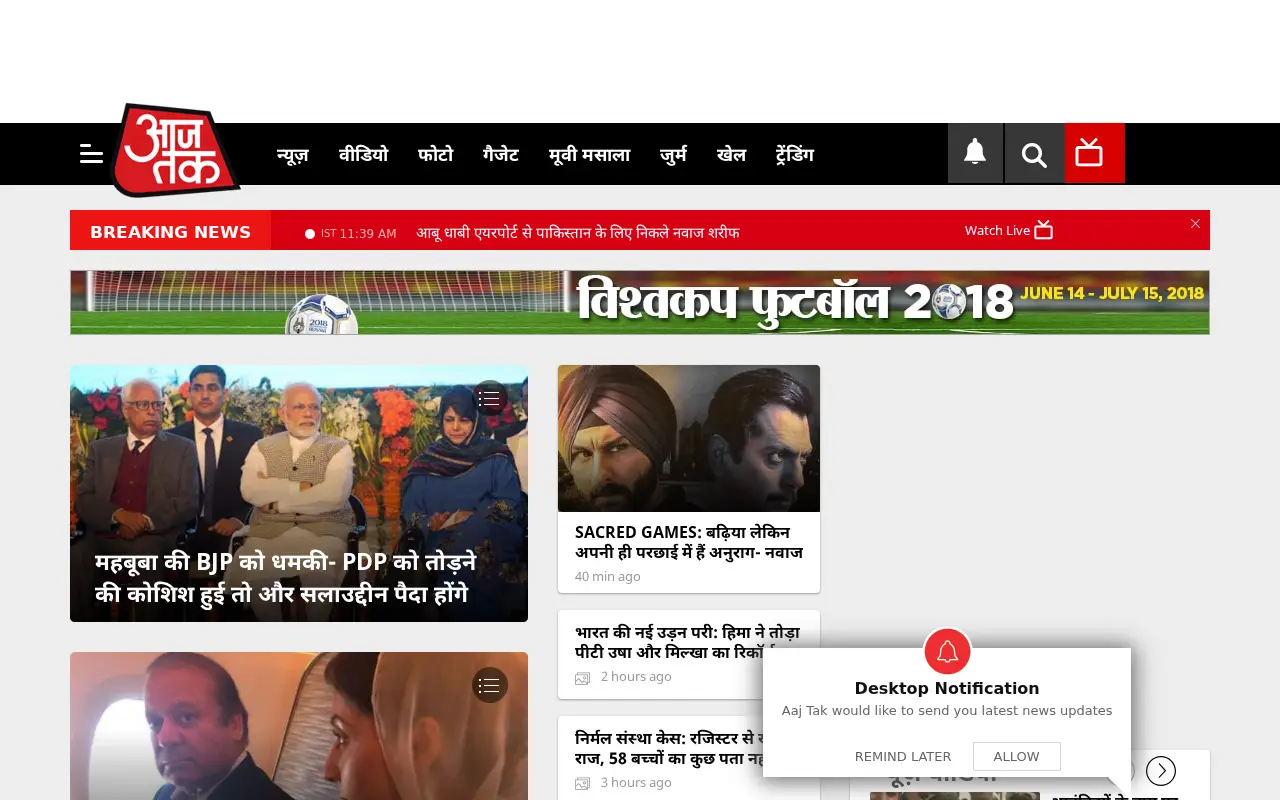Close the breaking news bar
This screenshot has width=1280, height=800.
click(1195, 224)
